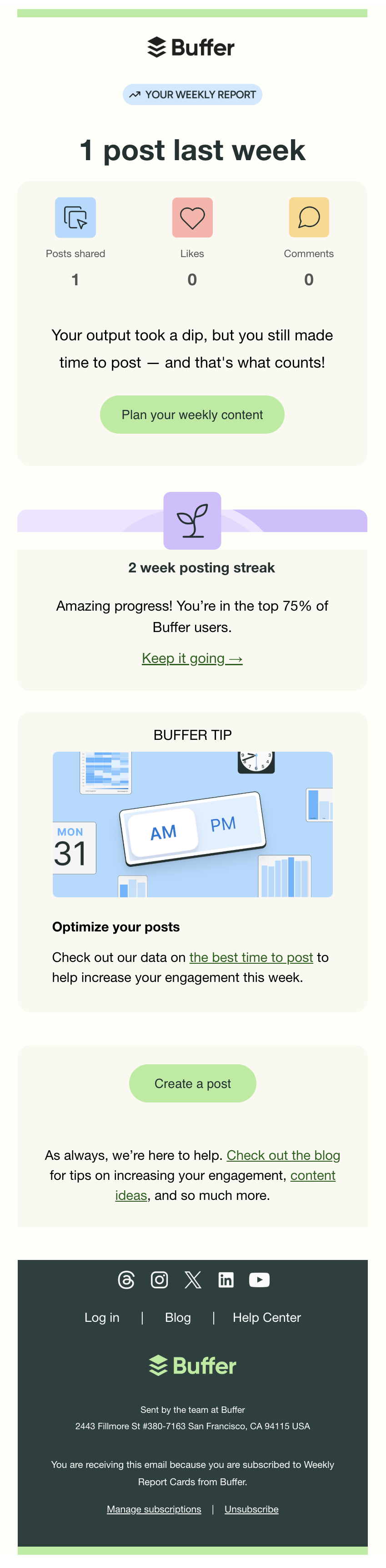The width and height of the screenshot is (386, 1568).
Task: Click the Help Center menu item
Action: (266, 1318)
